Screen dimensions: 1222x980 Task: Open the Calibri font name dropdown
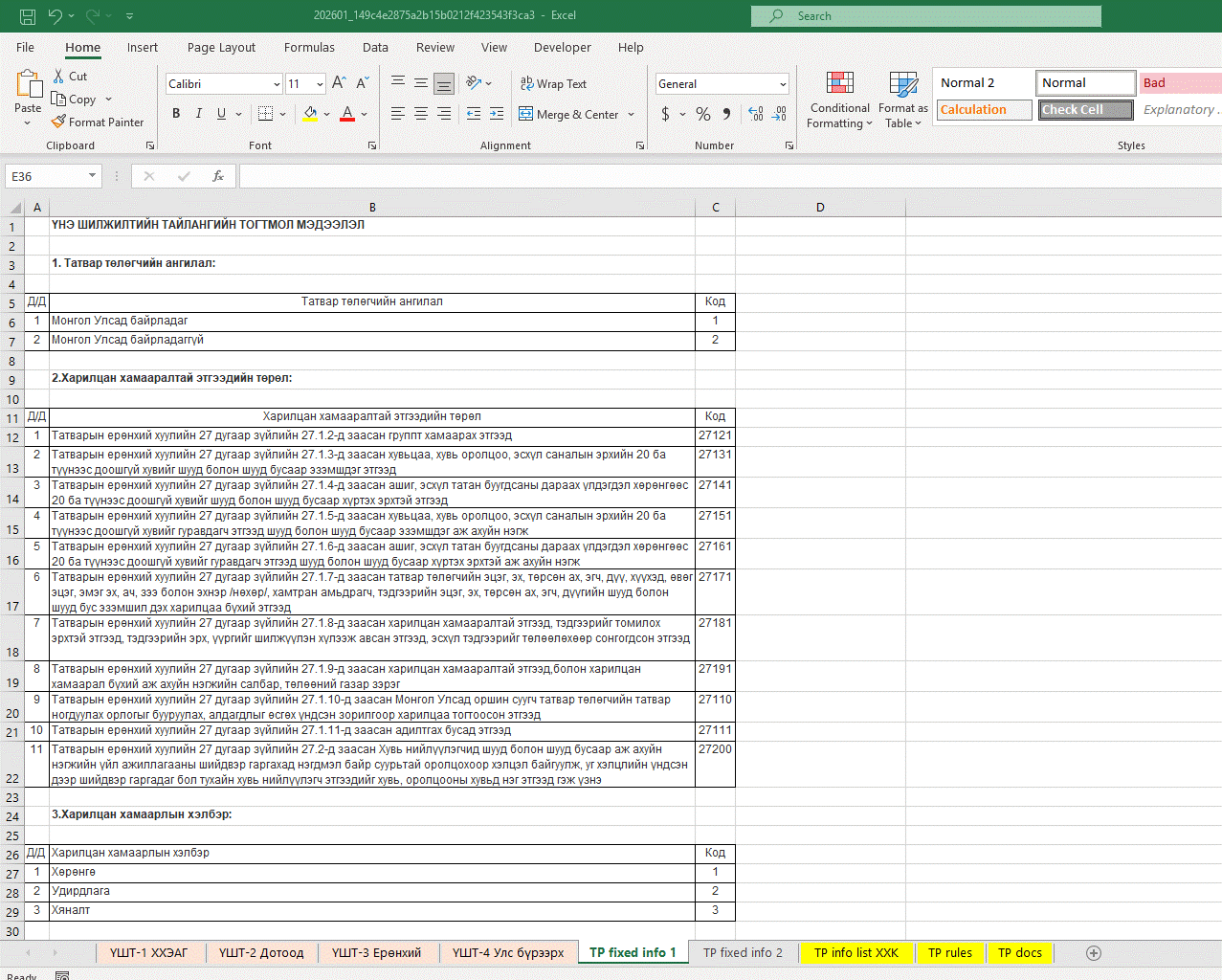[x=277, y=84]
